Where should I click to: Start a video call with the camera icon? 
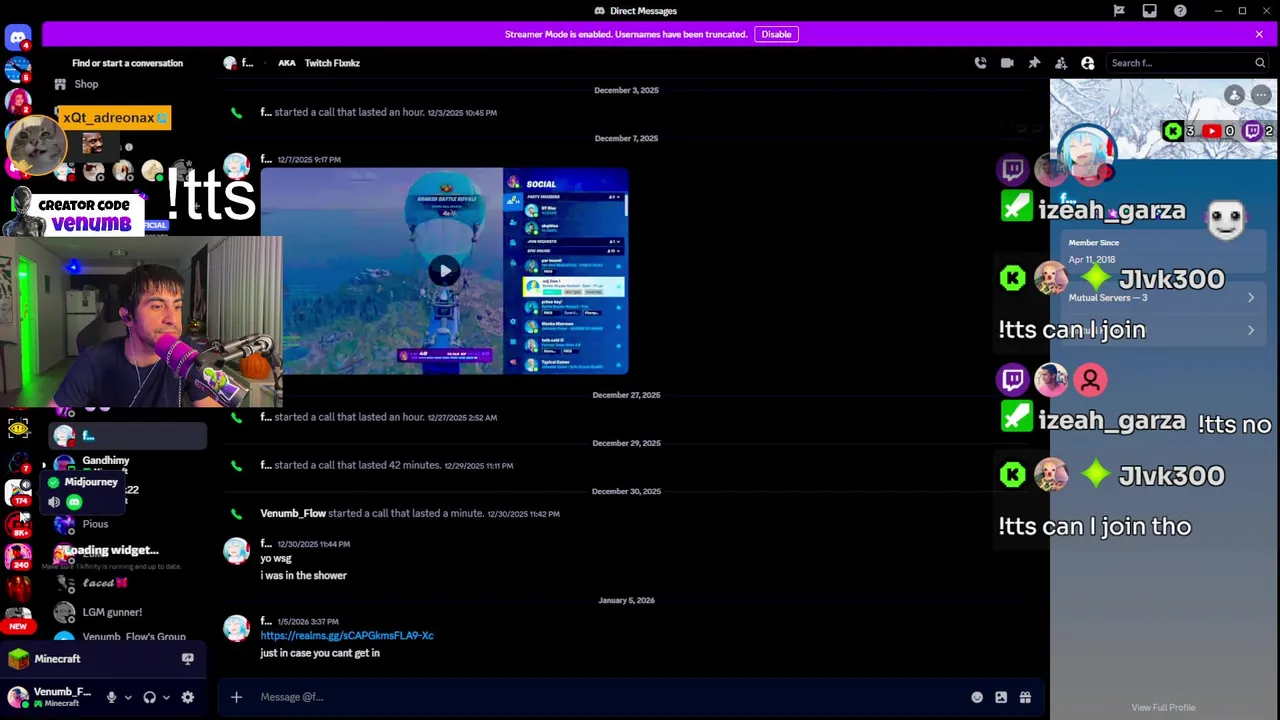(1007, 63)
